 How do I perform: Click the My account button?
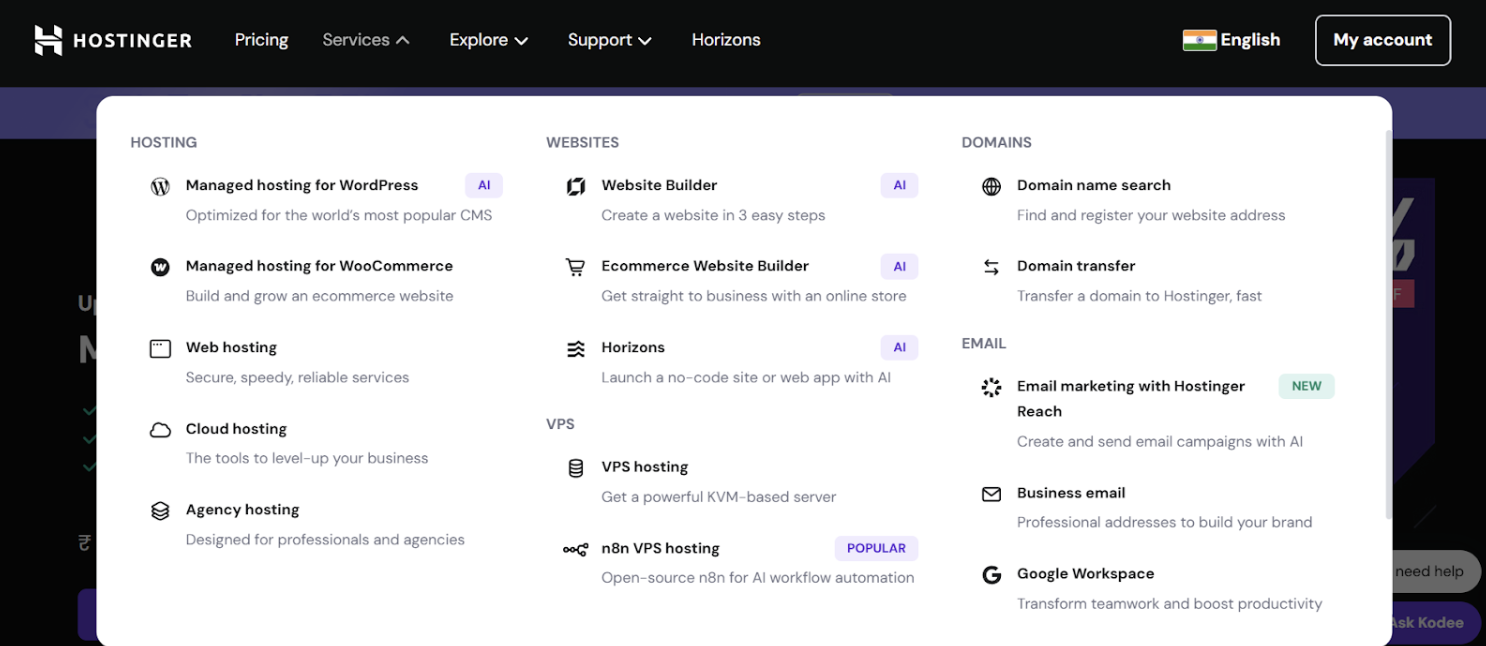click(x=1383, y=40)
